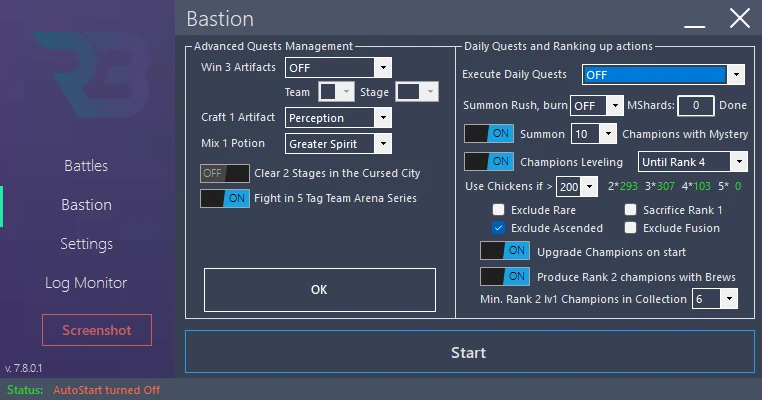Open the Log Monitor section

point(86,282)
